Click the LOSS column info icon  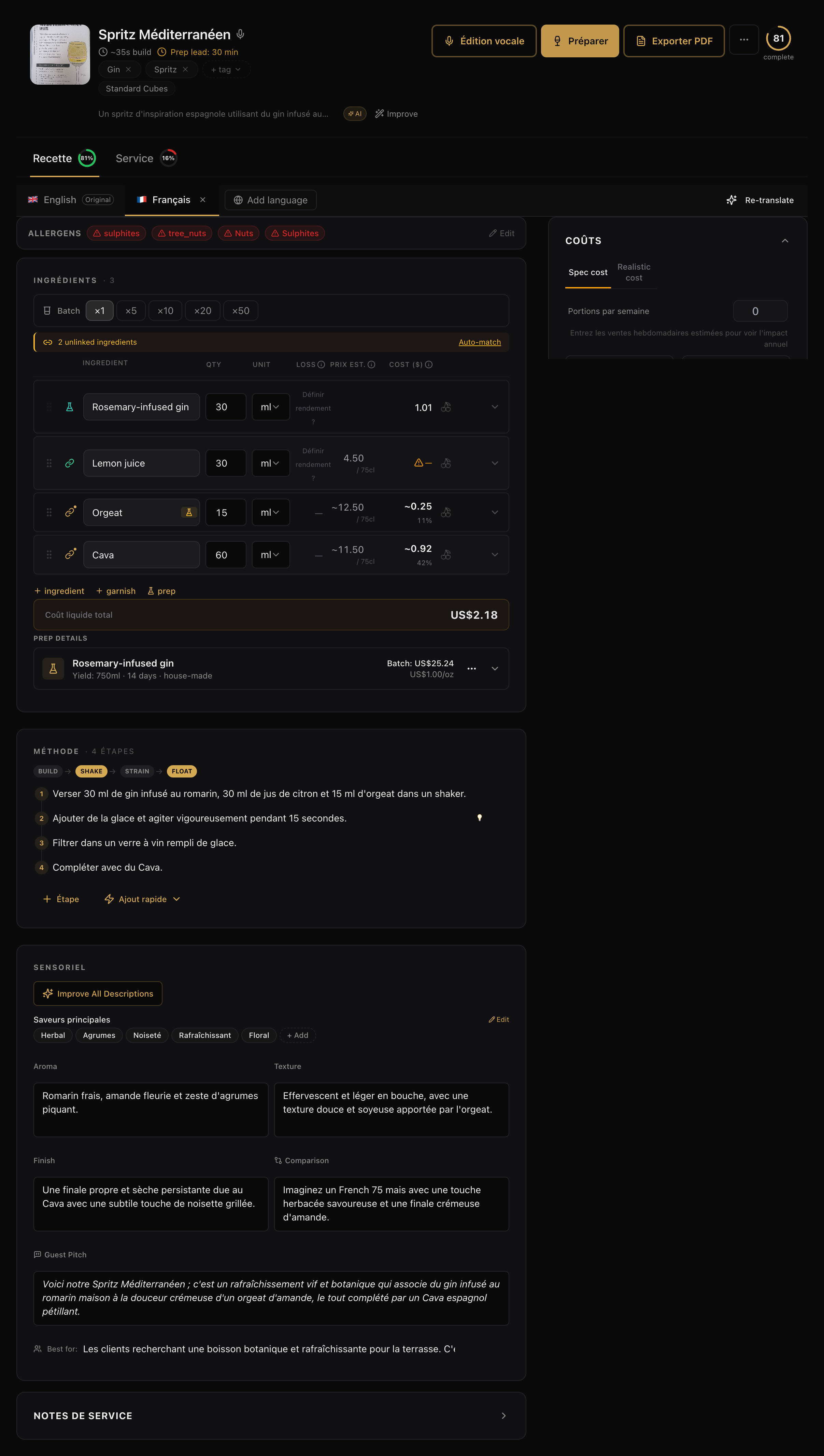(x=322, y=365)
